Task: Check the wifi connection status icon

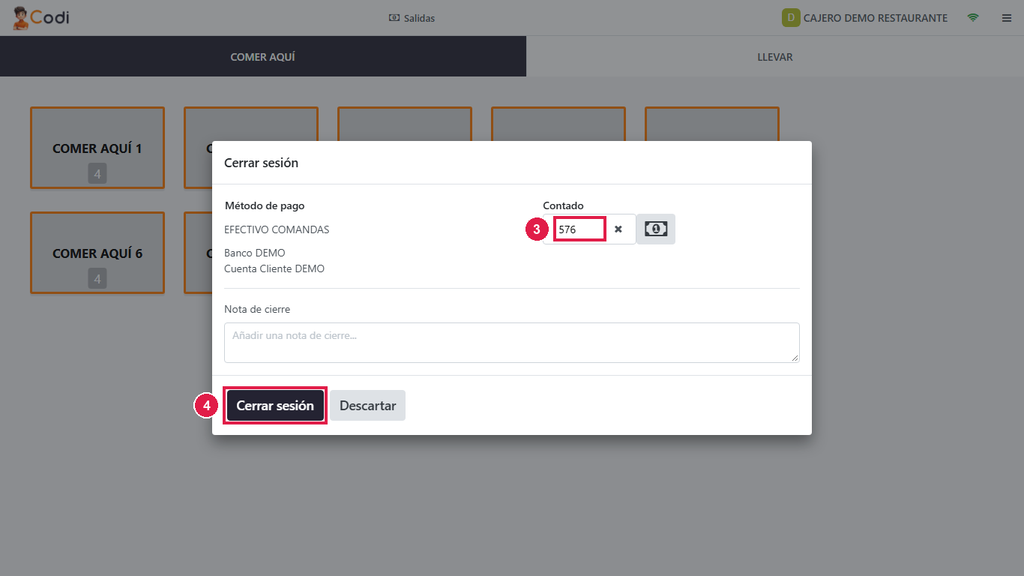Action: pos(972,18)
